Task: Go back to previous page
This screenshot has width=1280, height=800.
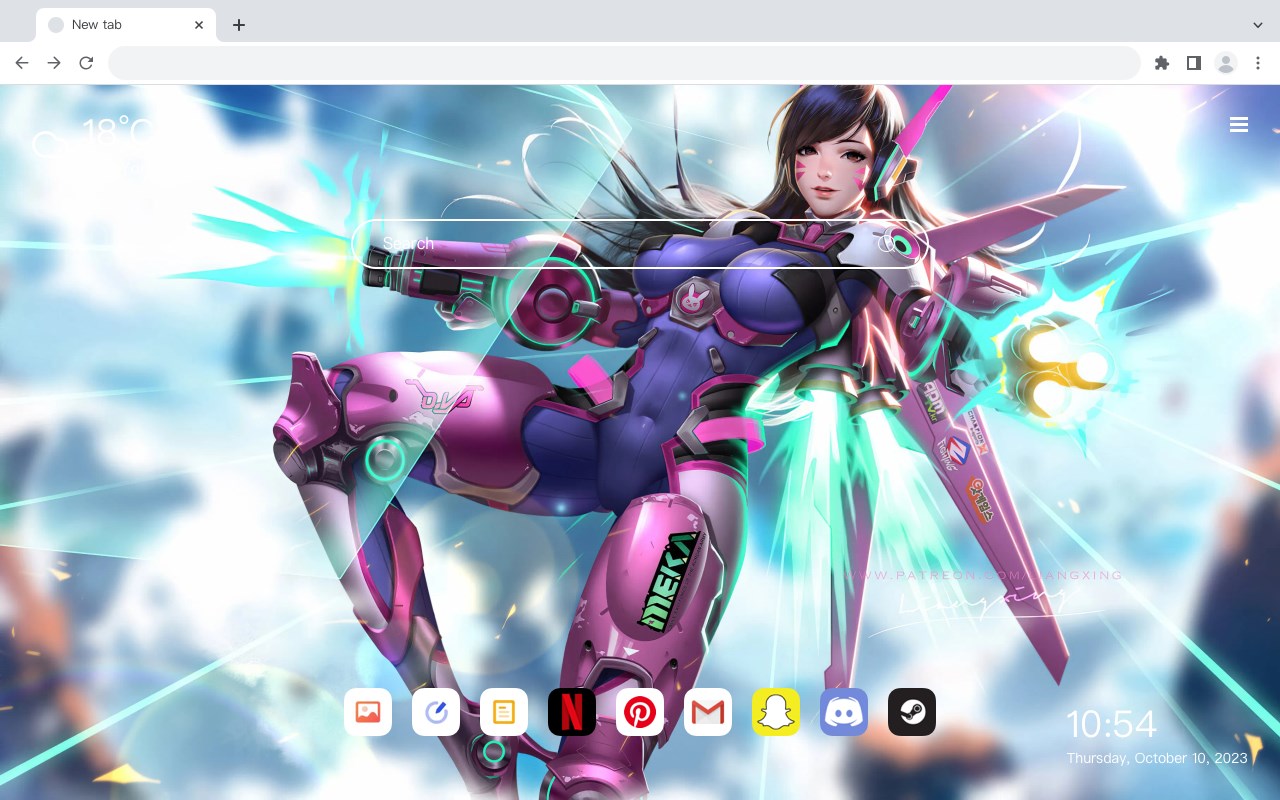Action: pyautogui.click(x=22, y=63)
